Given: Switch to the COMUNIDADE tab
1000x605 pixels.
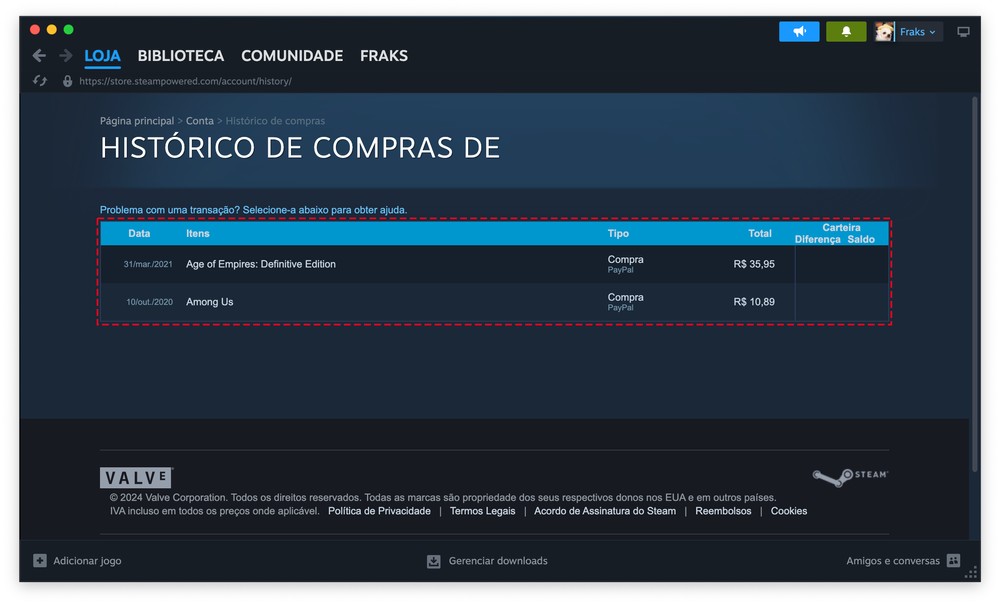Looking at the screenshot, I should click(292, 56).
